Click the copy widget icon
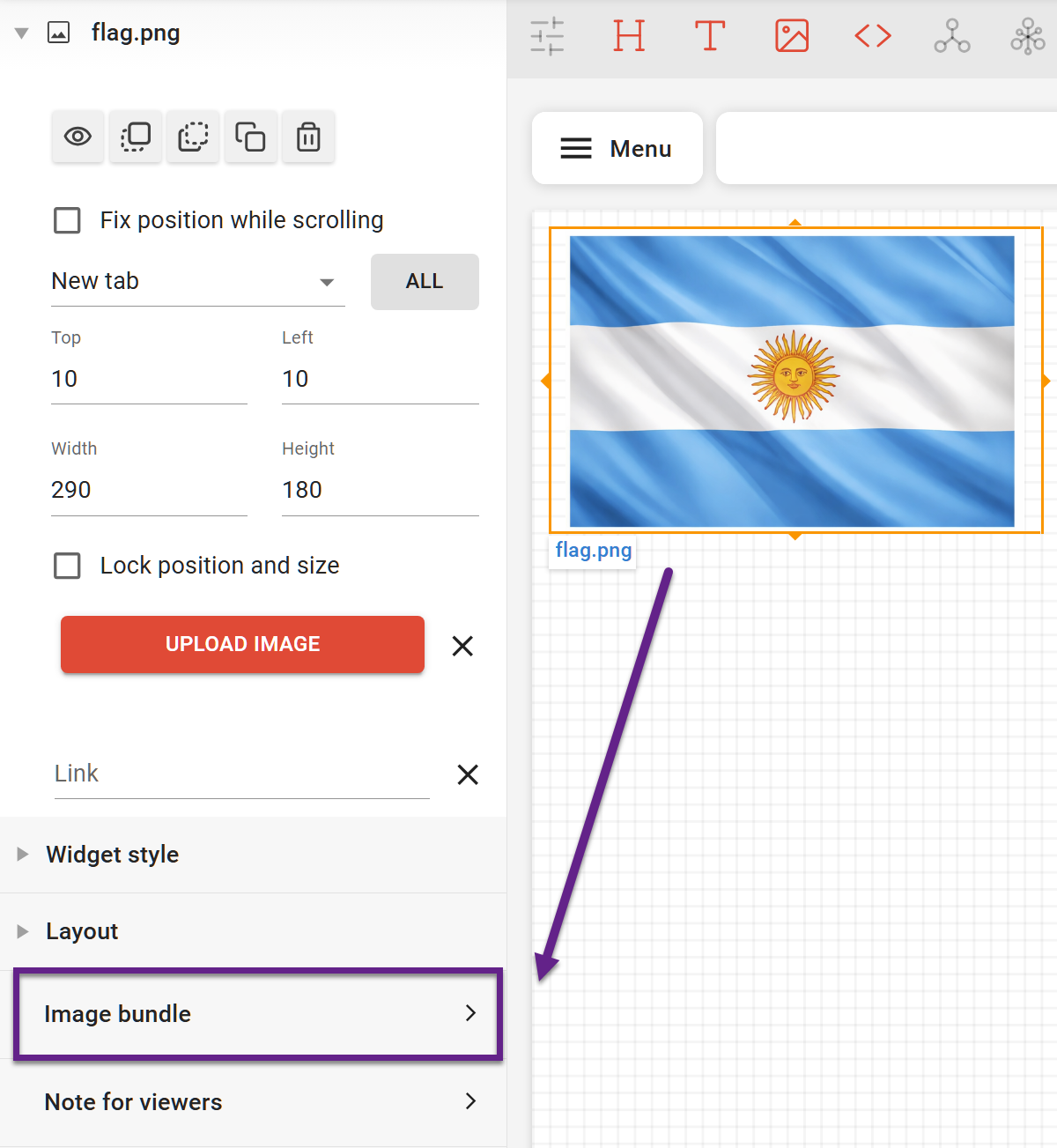 point(250,137)
